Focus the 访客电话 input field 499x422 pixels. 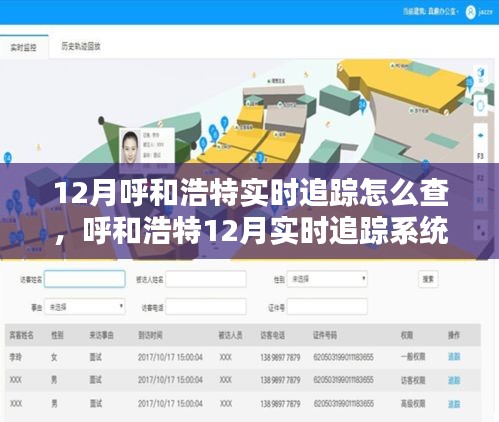[206, 307]
